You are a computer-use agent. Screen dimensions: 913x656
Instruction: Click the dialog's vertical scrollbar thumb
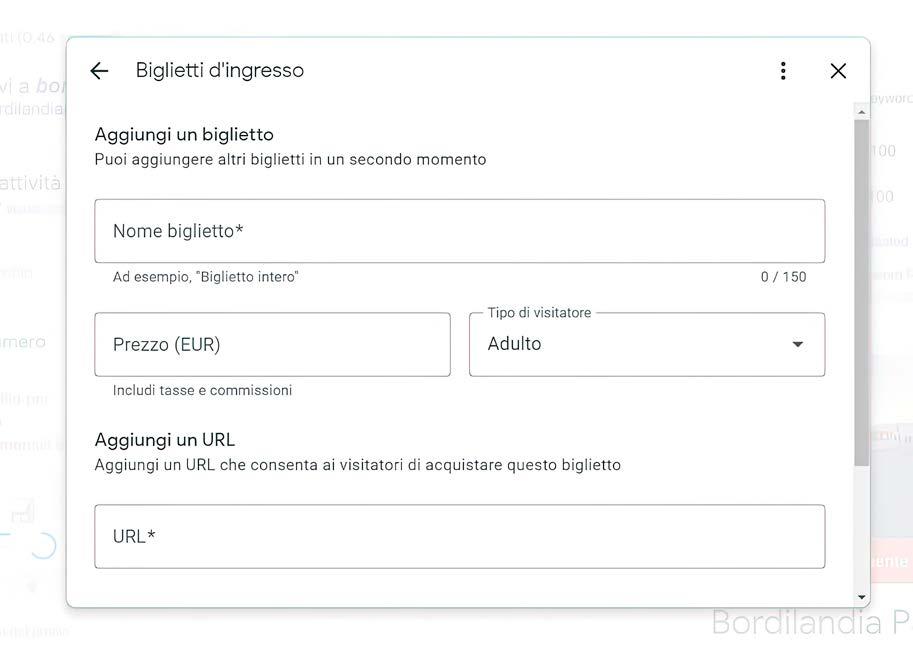click(x=861, y=290)
